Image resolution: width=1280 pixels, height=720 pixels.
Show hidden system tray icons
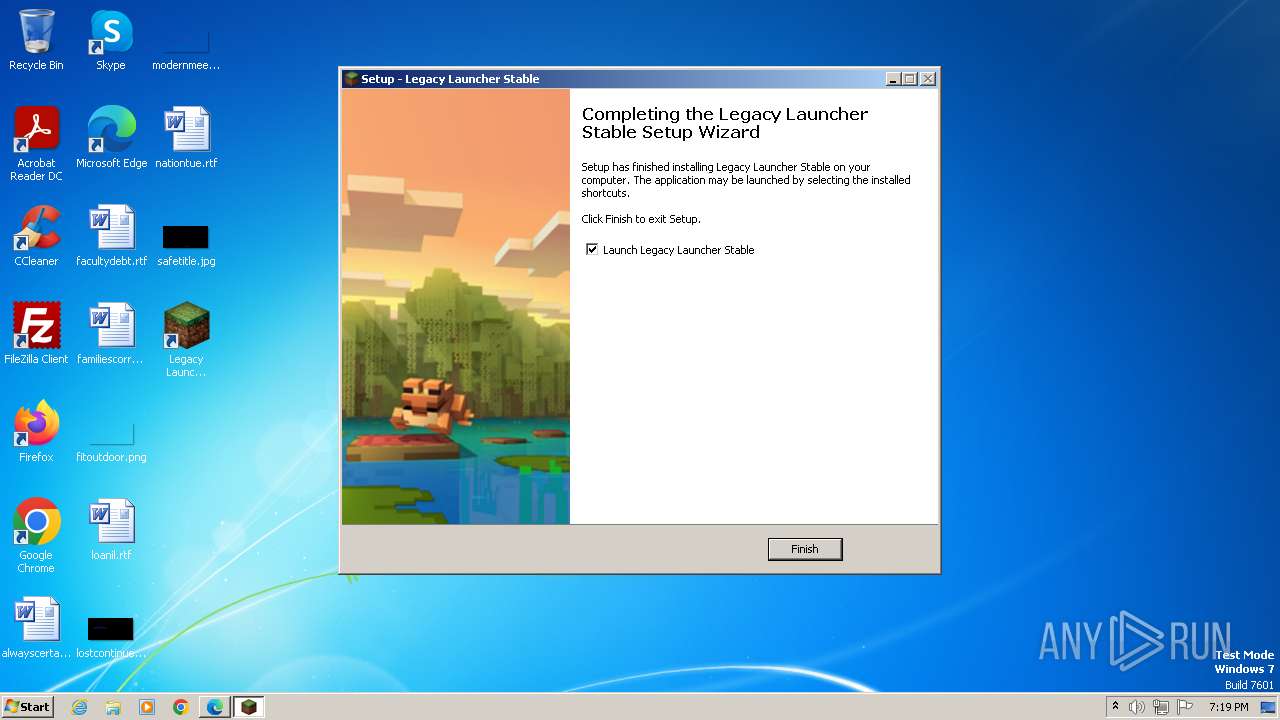(x=1115, y=706)
